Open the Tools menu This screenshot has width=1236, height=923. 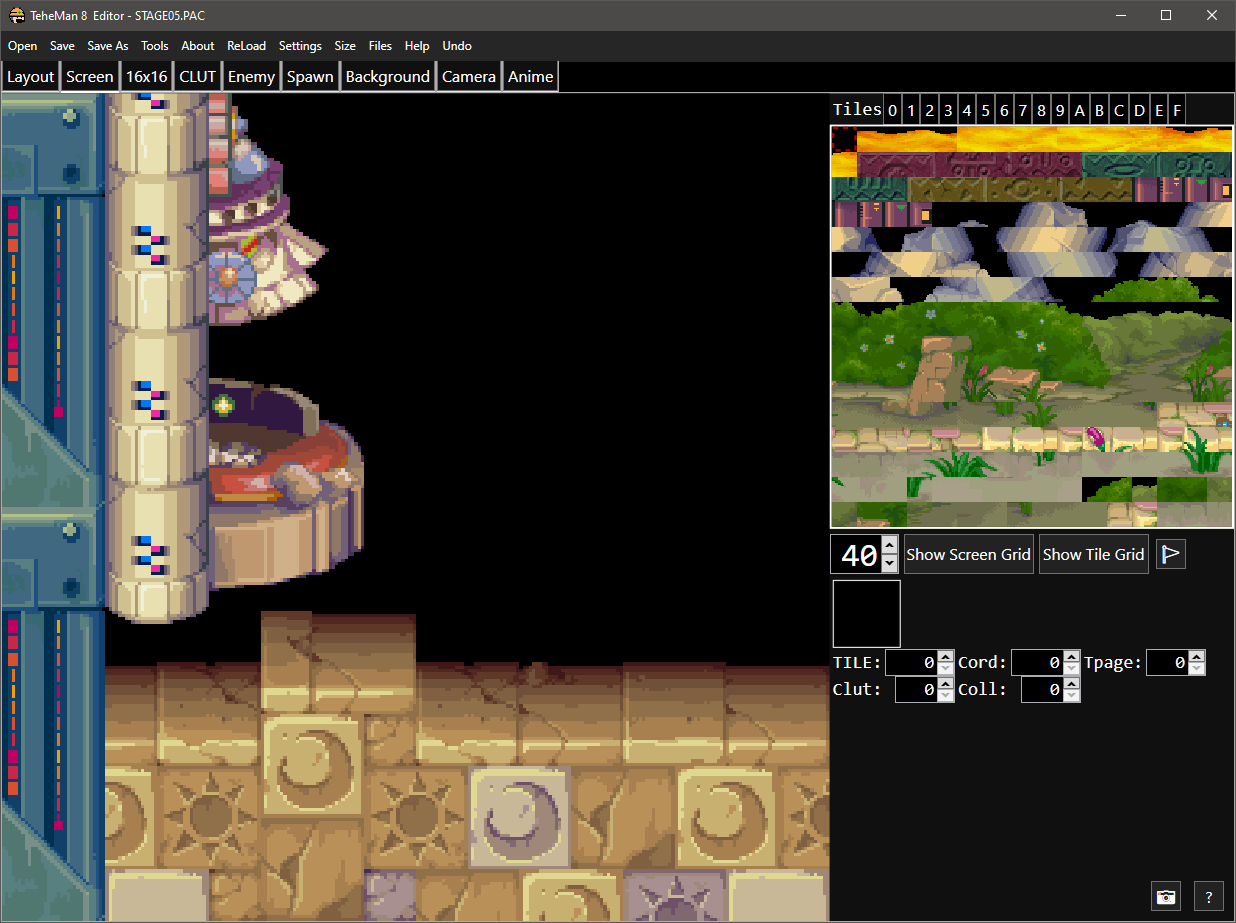pos(155,46)
